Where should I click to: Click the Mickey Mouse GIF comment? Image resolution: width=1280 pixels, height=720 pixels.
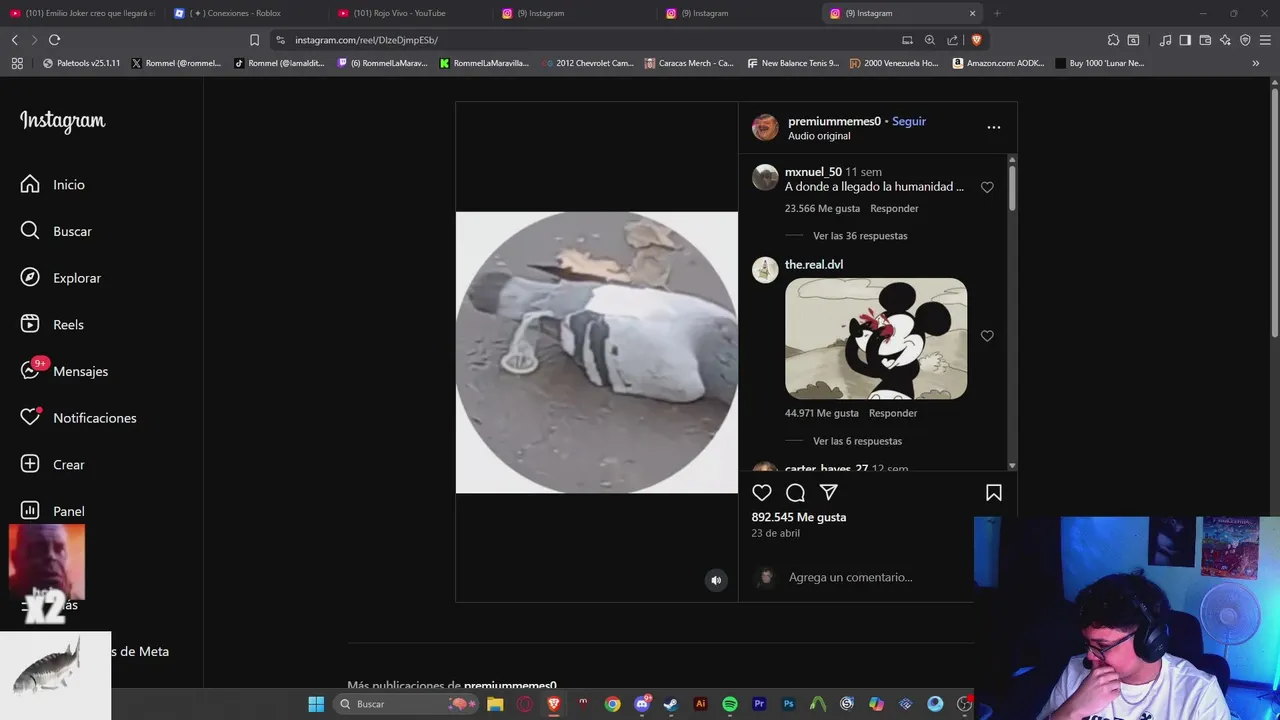pyautogui.click(x=876, y=339)
